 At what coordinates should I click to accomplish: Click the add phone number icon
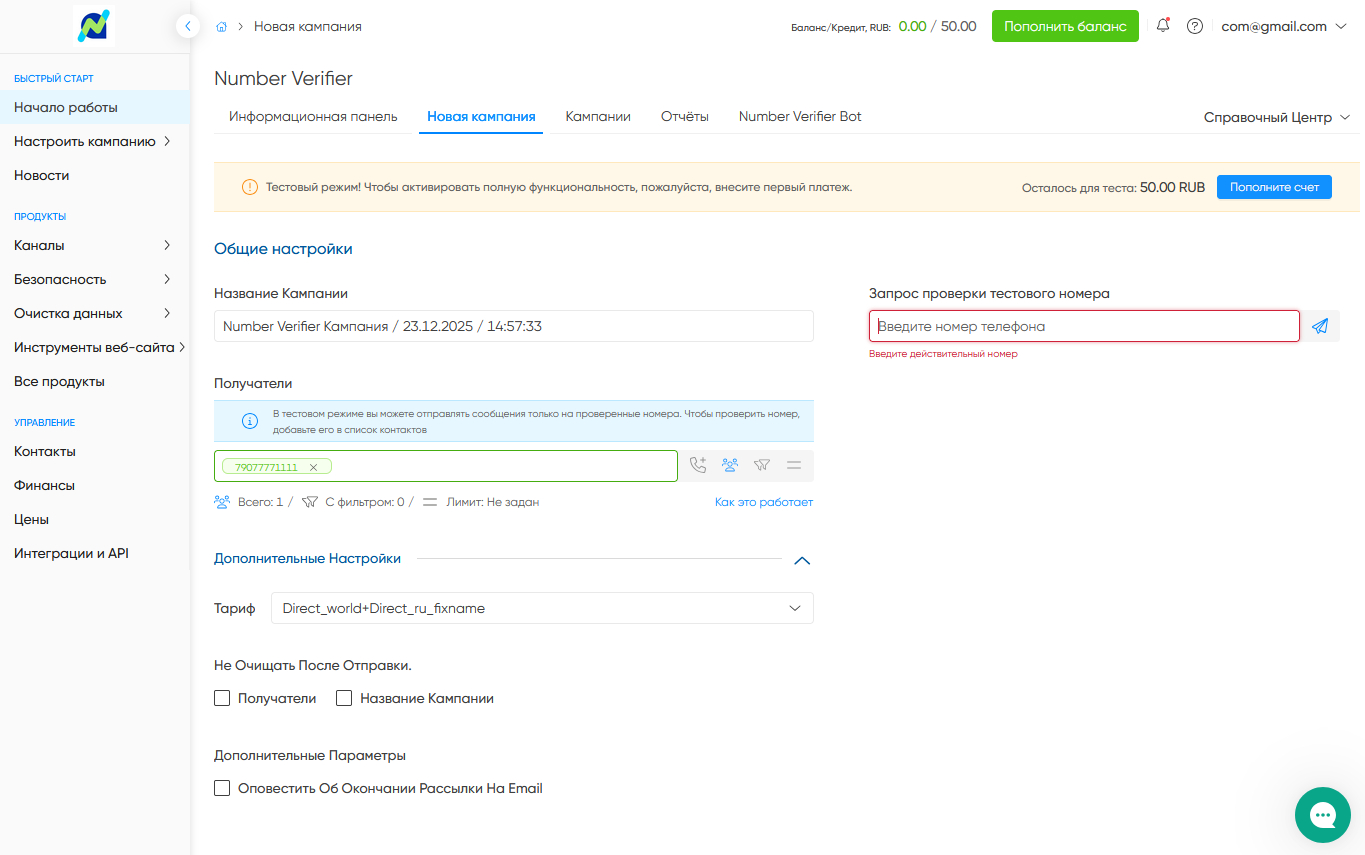coord(698,465)
